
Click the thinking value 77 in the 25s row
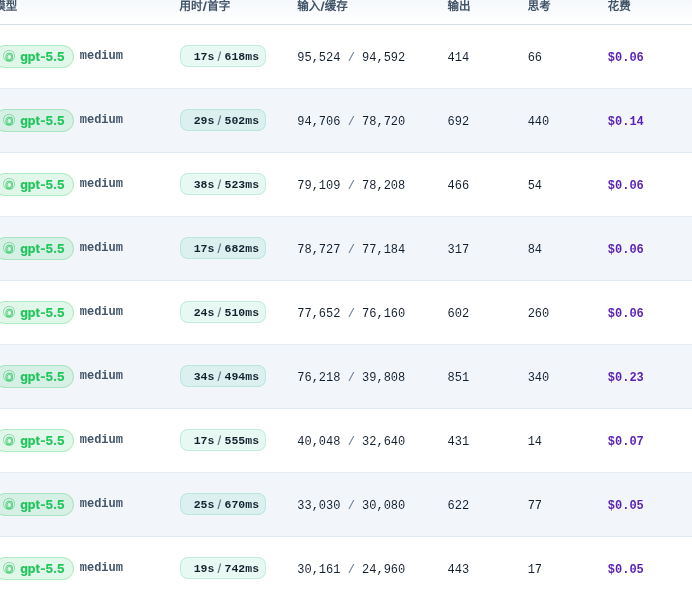tap(534, 505)
